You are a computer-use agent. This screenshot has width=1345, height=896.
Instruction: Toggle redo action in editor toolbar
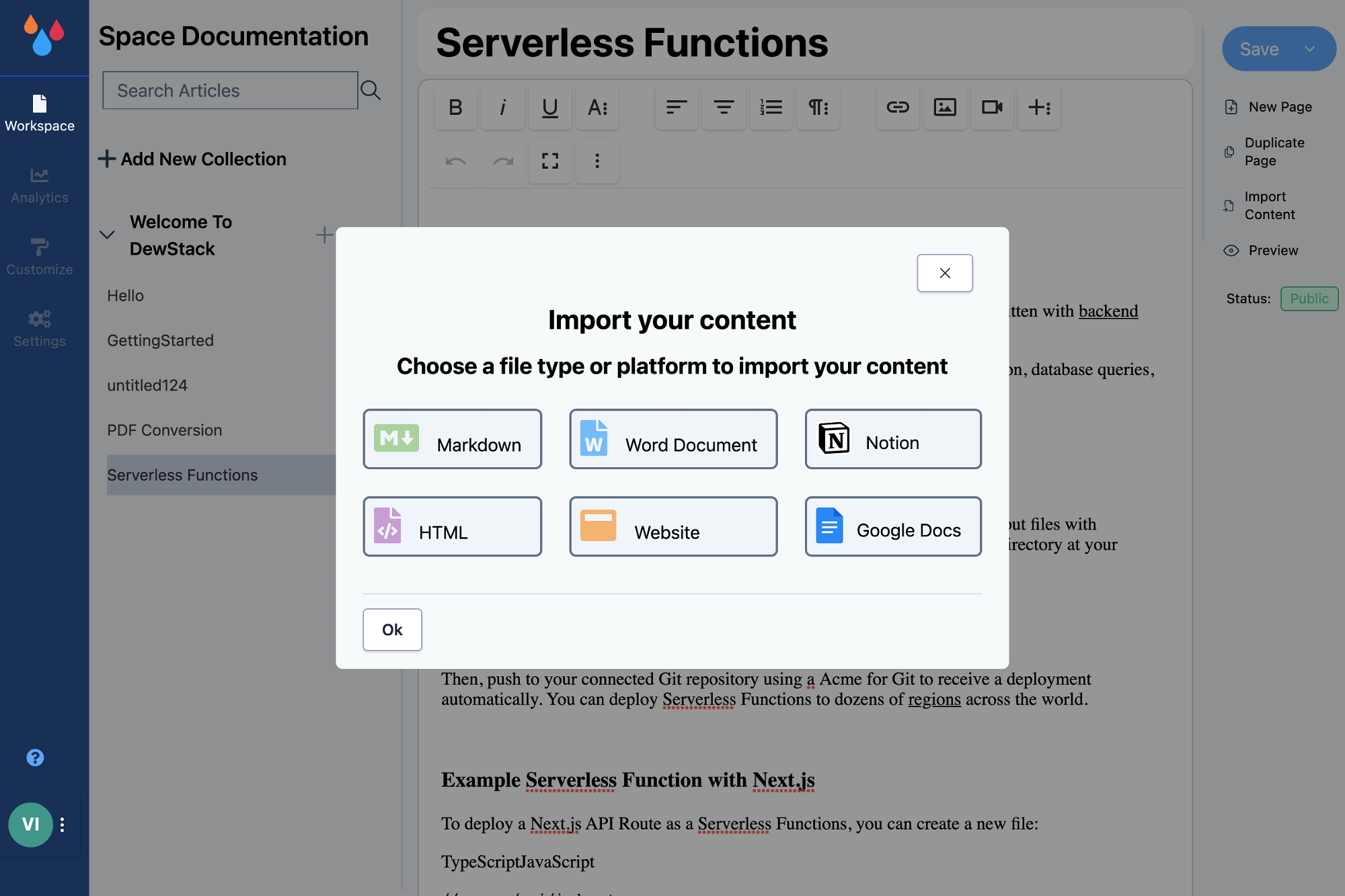pyautogui.click(x=503, y=160)
